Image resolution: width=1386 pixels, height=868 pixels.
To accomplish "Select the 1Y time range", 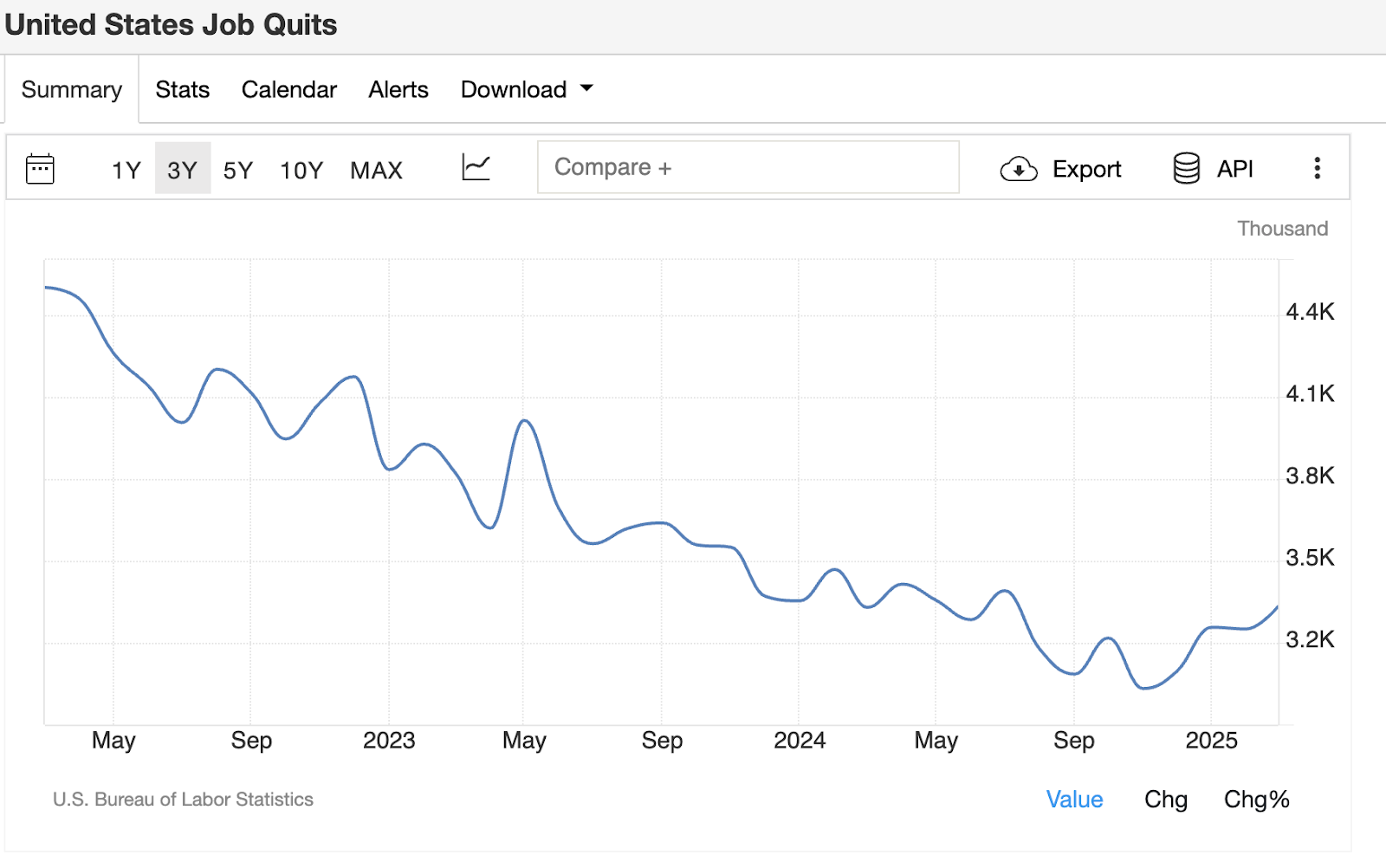I will tap(126, 170).
